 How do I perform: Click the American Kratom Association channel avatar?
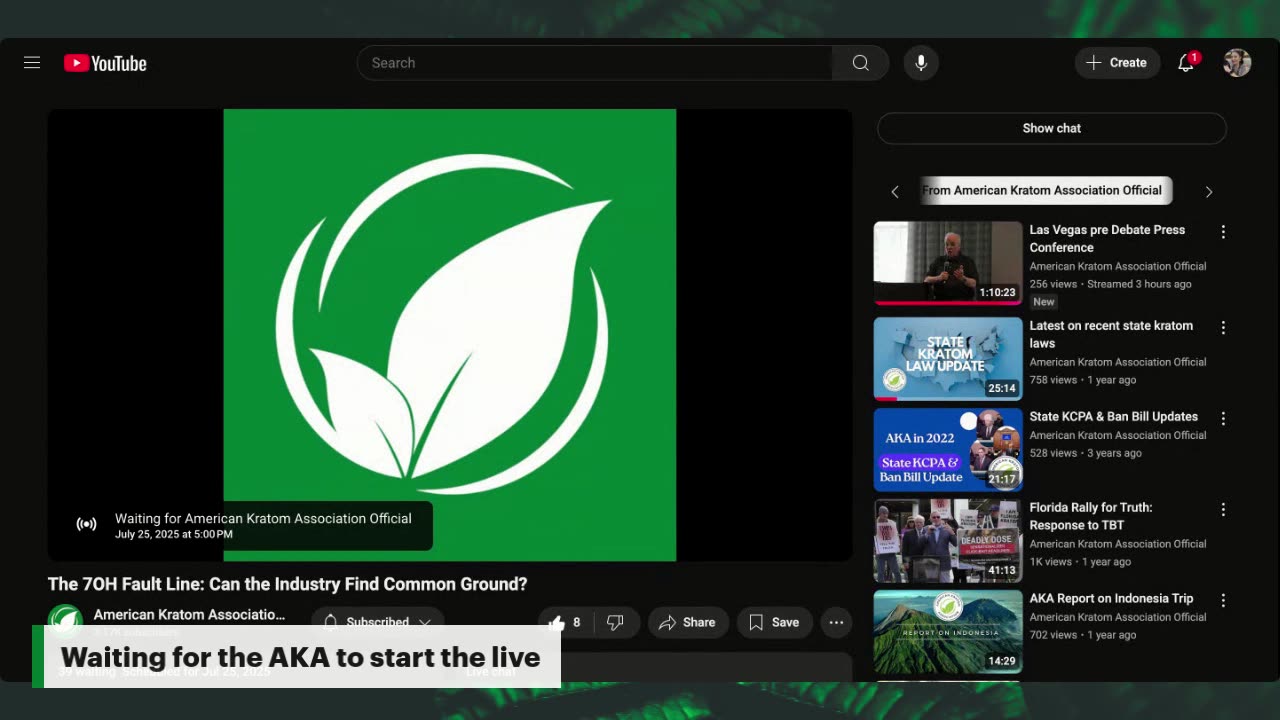[x=66, y=620]
